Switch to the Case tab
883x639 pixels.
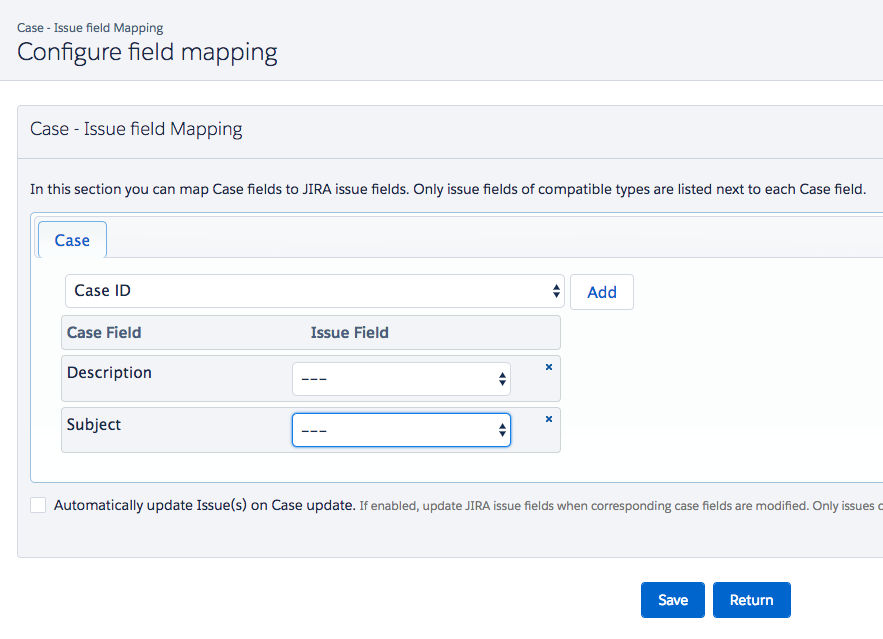pyautogui.click(x=72, y=241)
